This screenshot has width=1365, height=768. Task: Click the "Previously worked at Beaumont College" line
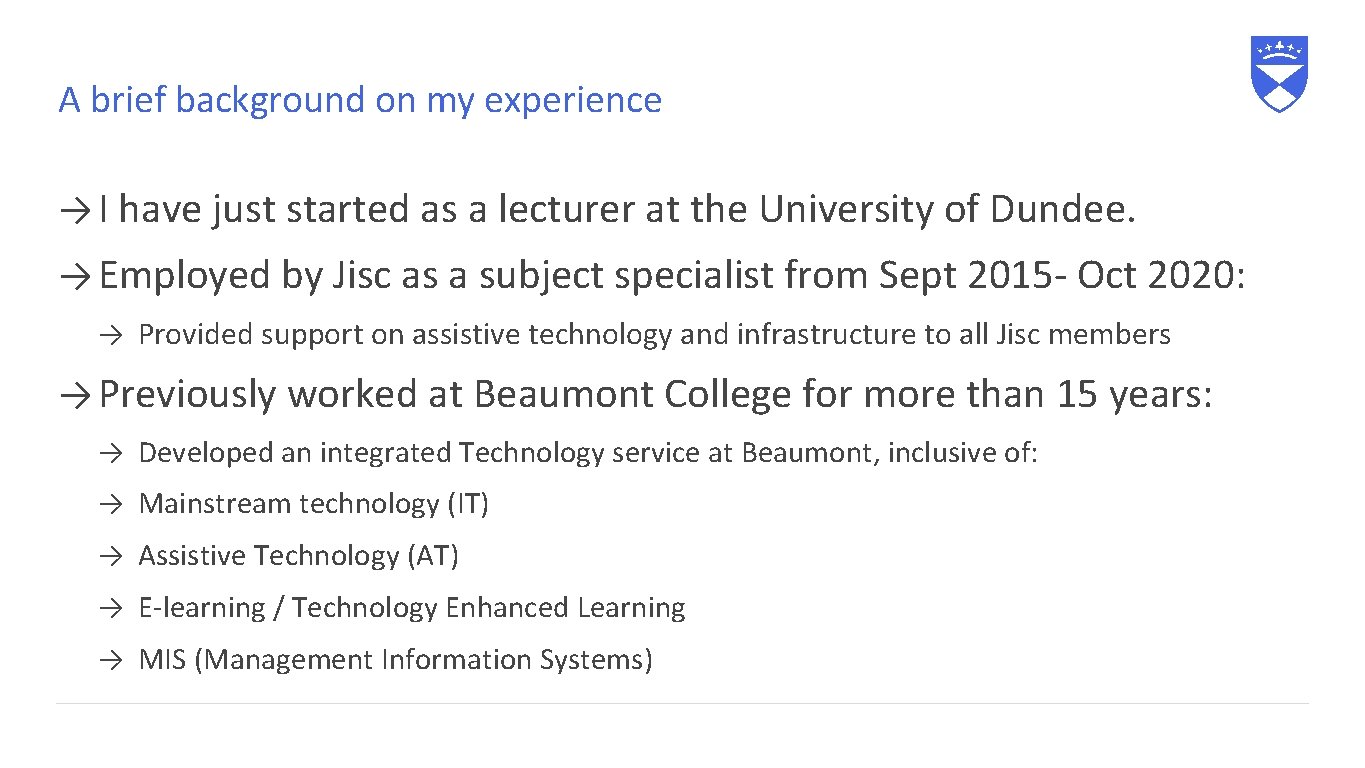(x=655, y=395)
